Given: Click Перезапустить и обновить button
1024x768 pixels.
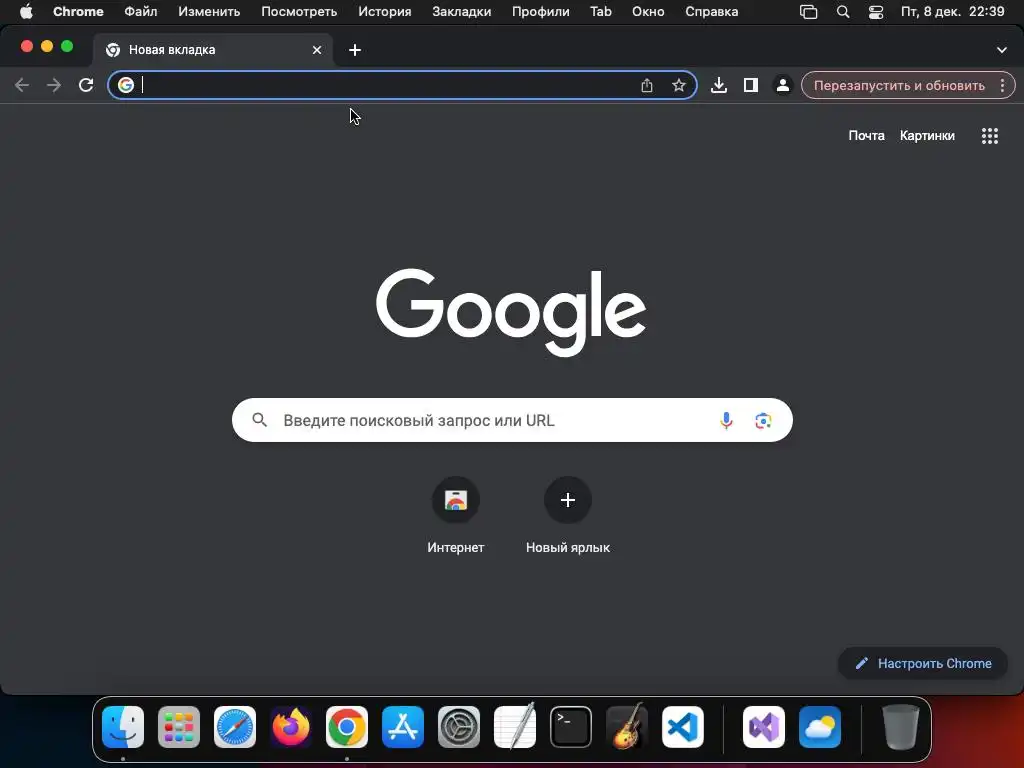Looking at the screenshot, I should (x=899, y=85).
